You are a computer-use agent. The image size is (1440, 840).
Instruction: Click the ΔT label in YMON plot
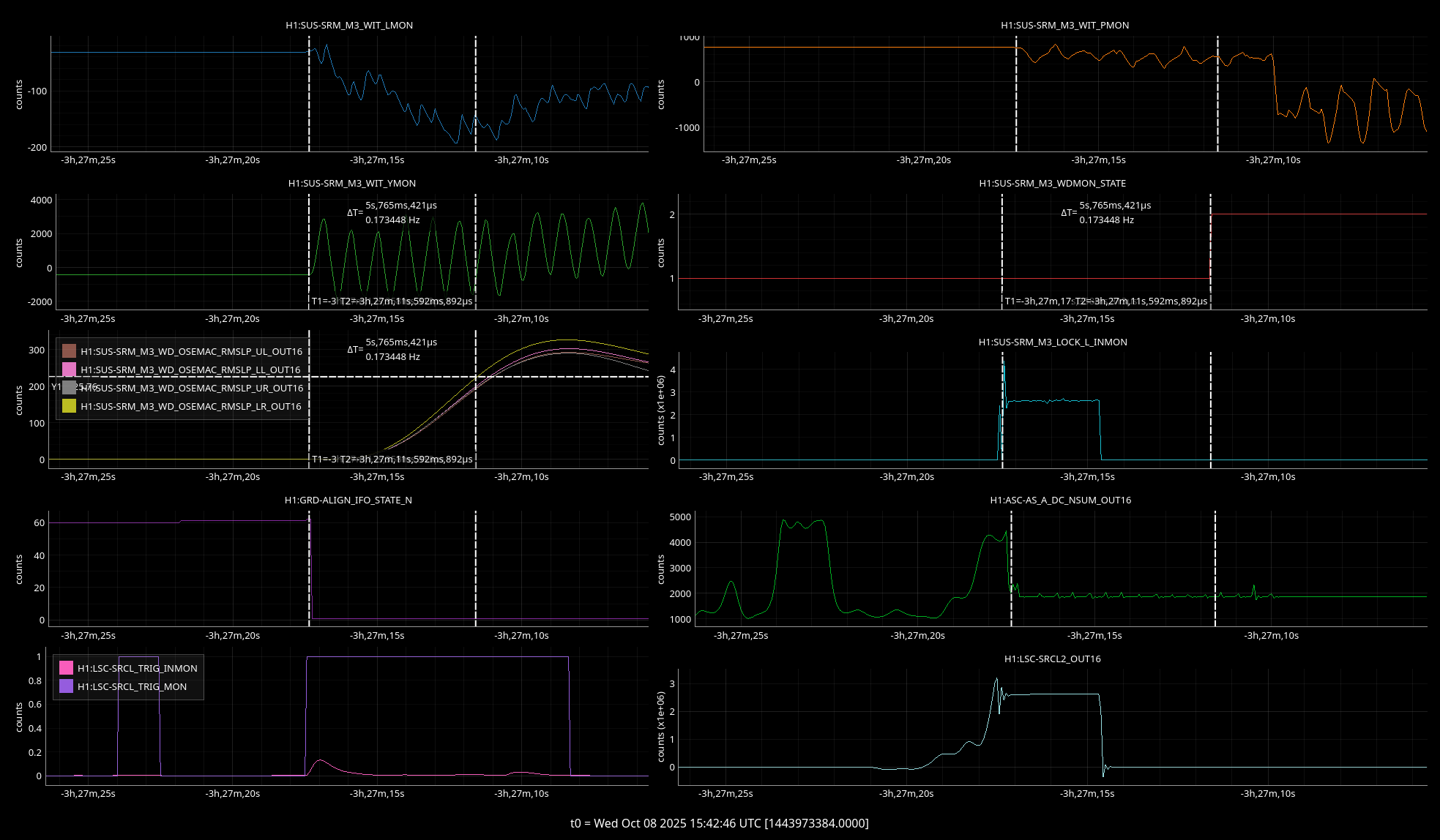click(354, 213)
